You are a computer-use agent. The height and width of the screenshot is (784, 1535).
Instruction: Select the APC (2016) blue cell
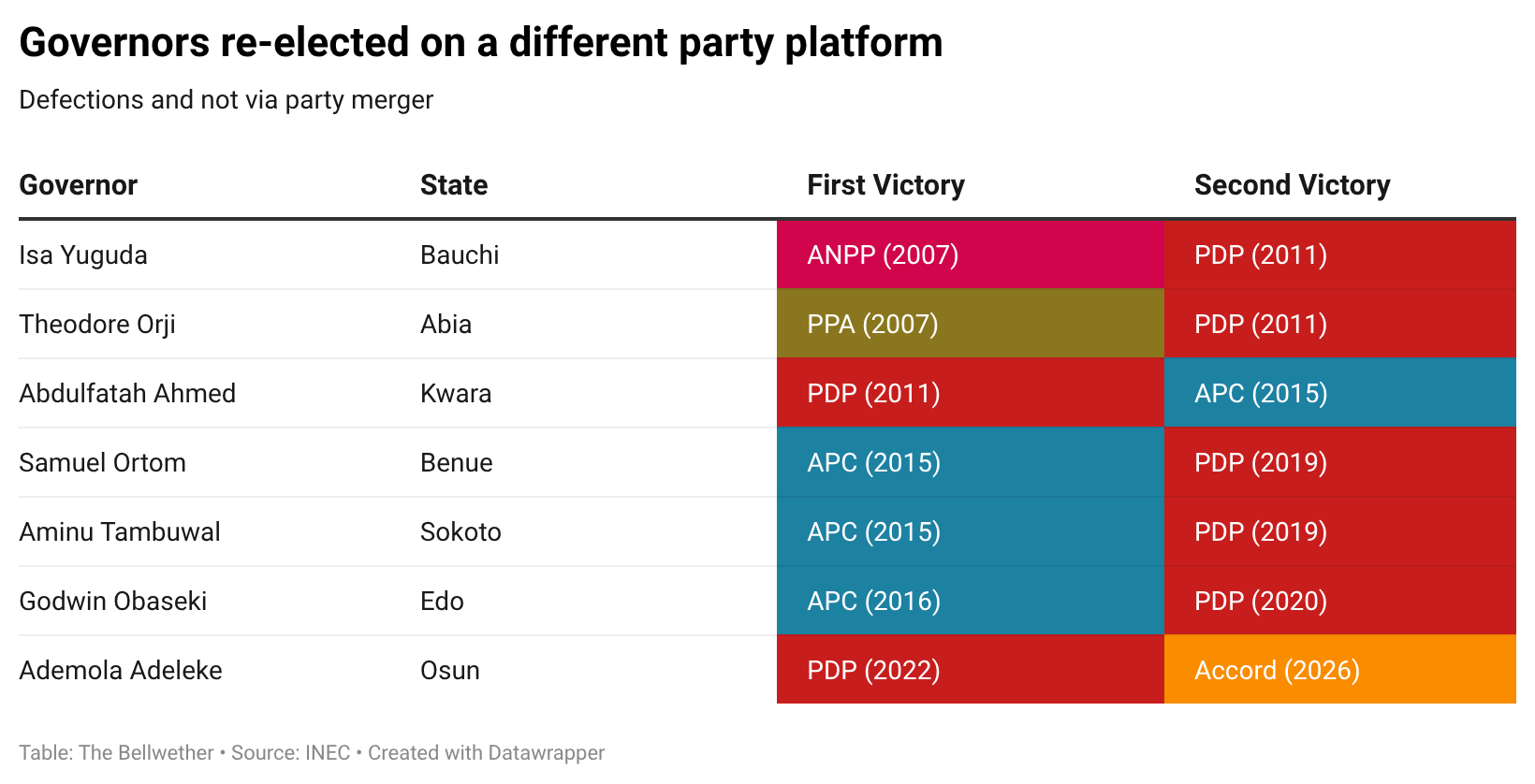(971, 601)
